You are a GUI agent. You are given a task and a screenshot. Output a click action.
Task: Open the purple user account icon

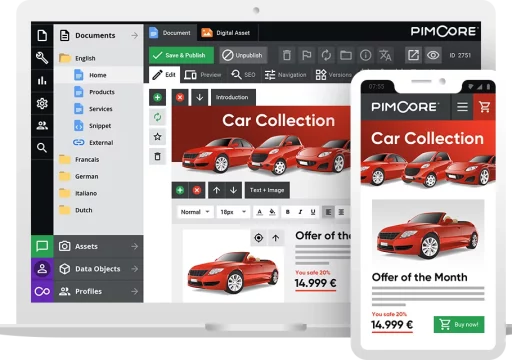42,269
